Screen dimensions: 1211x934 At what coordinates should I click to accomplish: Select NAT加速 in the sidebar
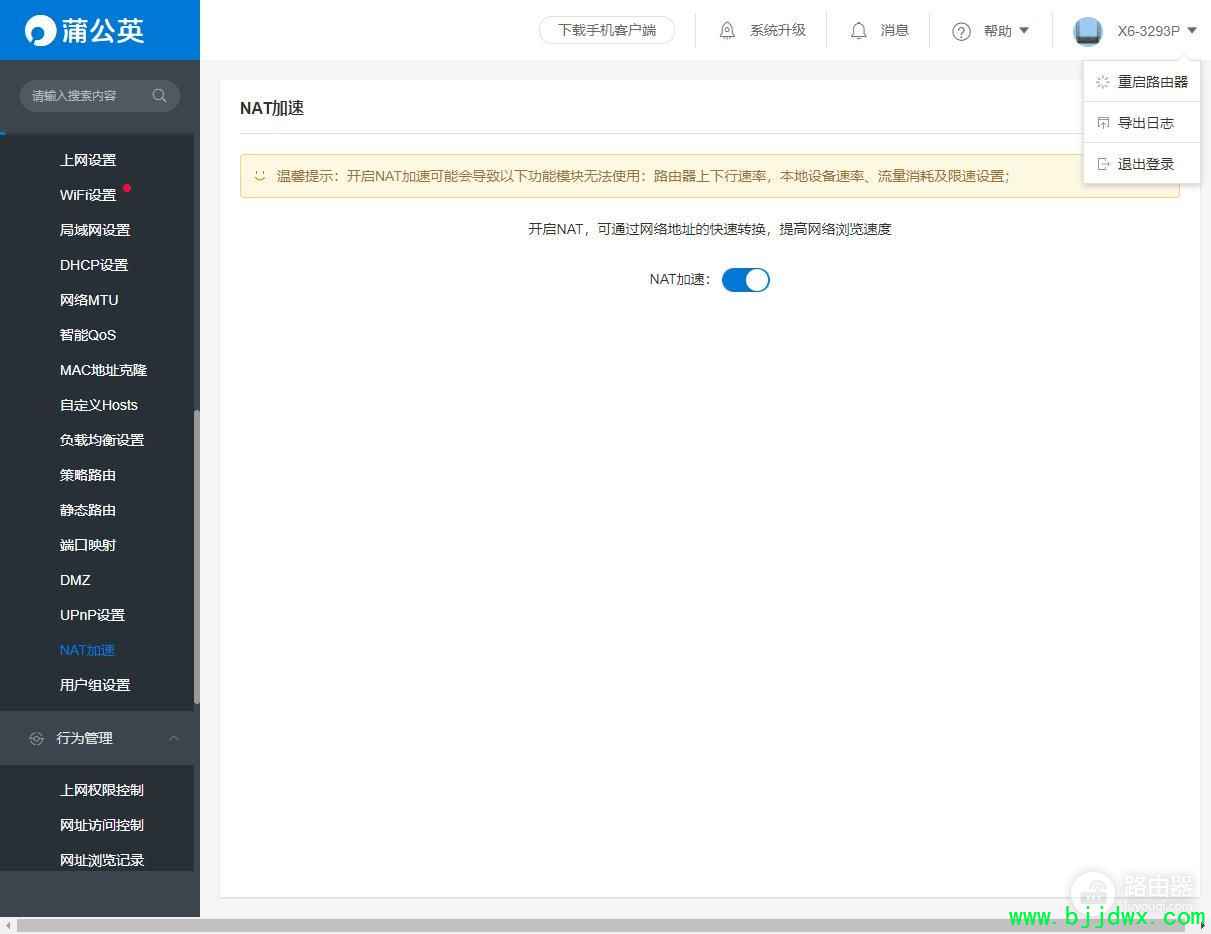coord(87,650)
